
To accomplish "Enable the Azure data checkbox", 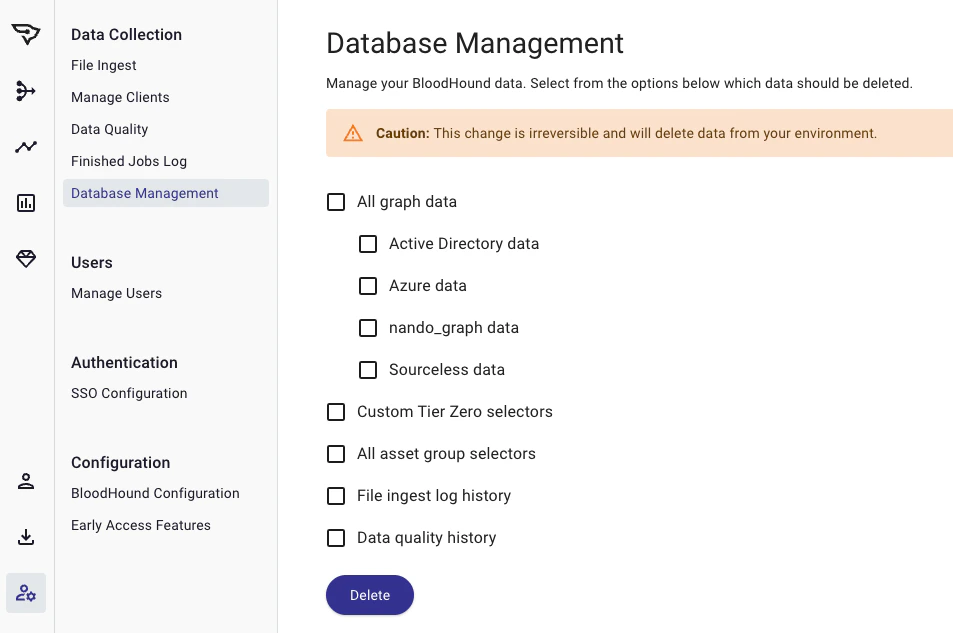I will (368, 286).
